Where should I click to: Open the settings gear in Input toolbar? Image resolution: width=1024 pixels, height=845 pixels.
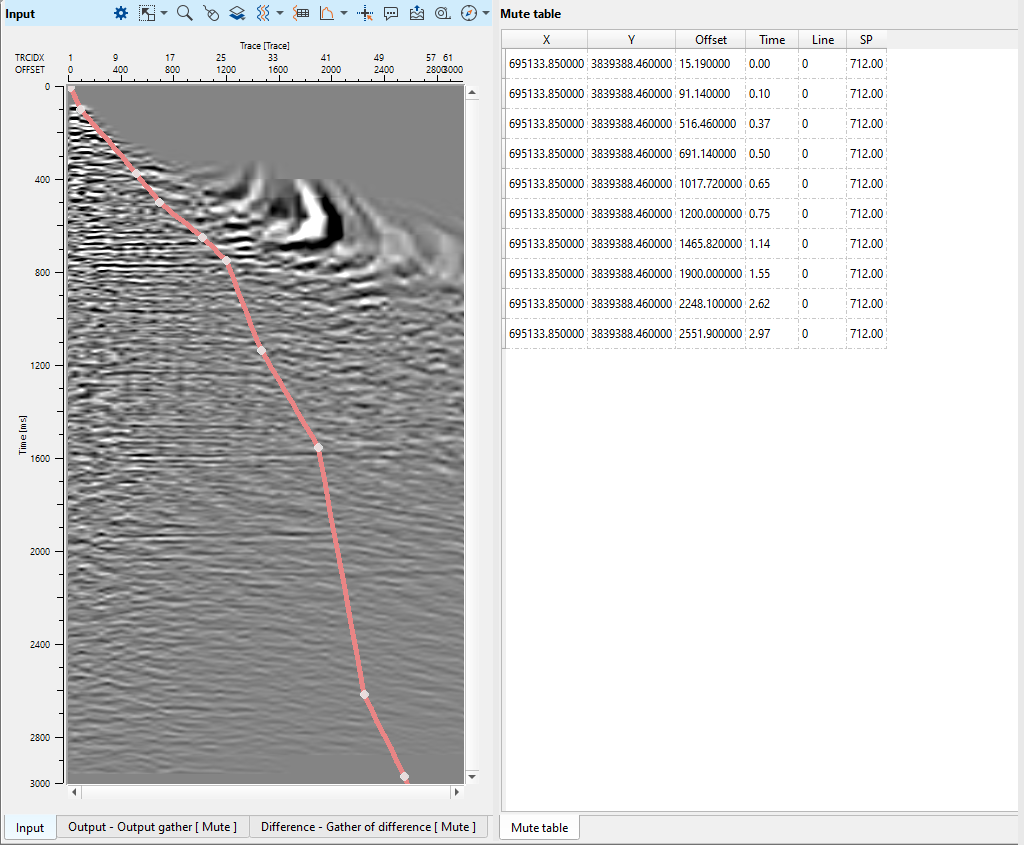(x=121, y=13)
